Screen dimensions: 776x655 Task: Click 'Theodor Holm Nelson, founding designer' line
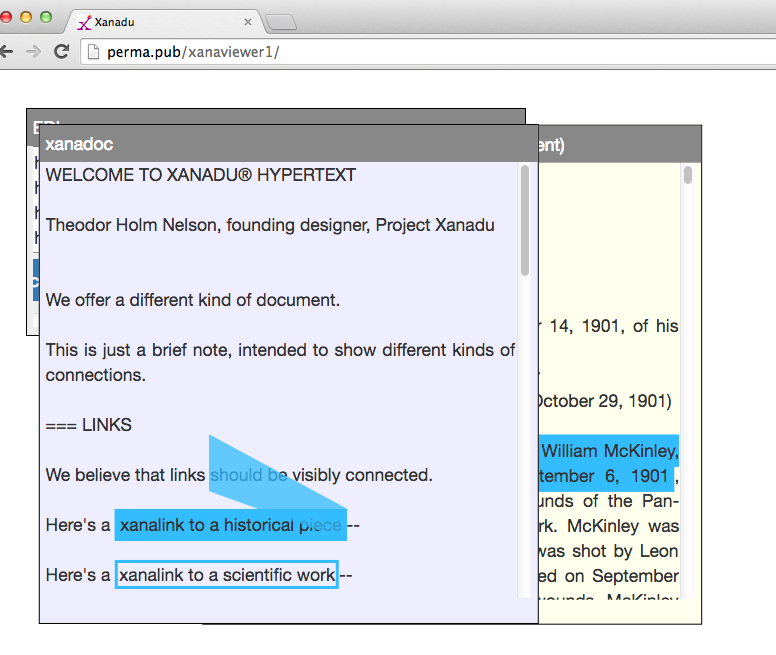tap(270, 225)
